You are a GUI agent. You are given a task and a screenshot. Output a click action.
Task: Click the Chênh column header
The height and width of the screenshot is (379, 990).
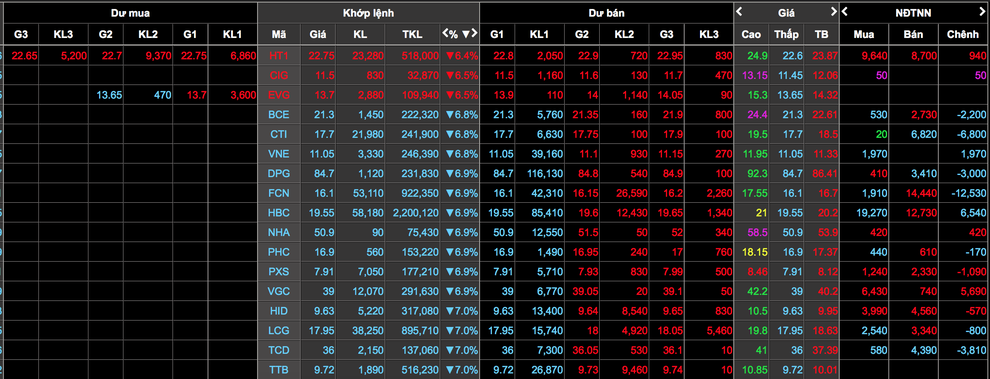click(963, 34)
